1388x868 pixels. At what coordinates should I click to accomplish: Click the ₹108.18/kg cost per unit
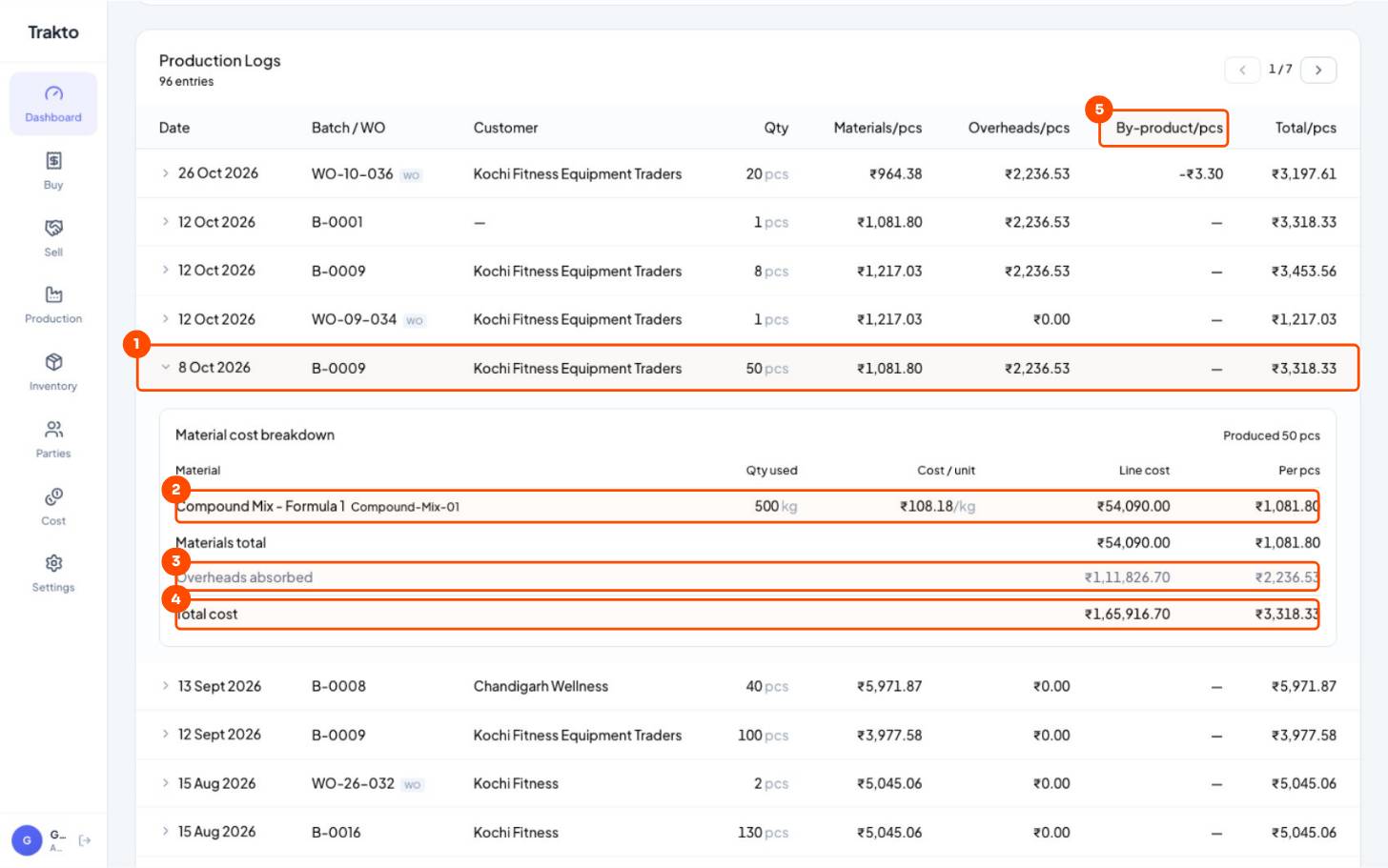pos(937,507)
